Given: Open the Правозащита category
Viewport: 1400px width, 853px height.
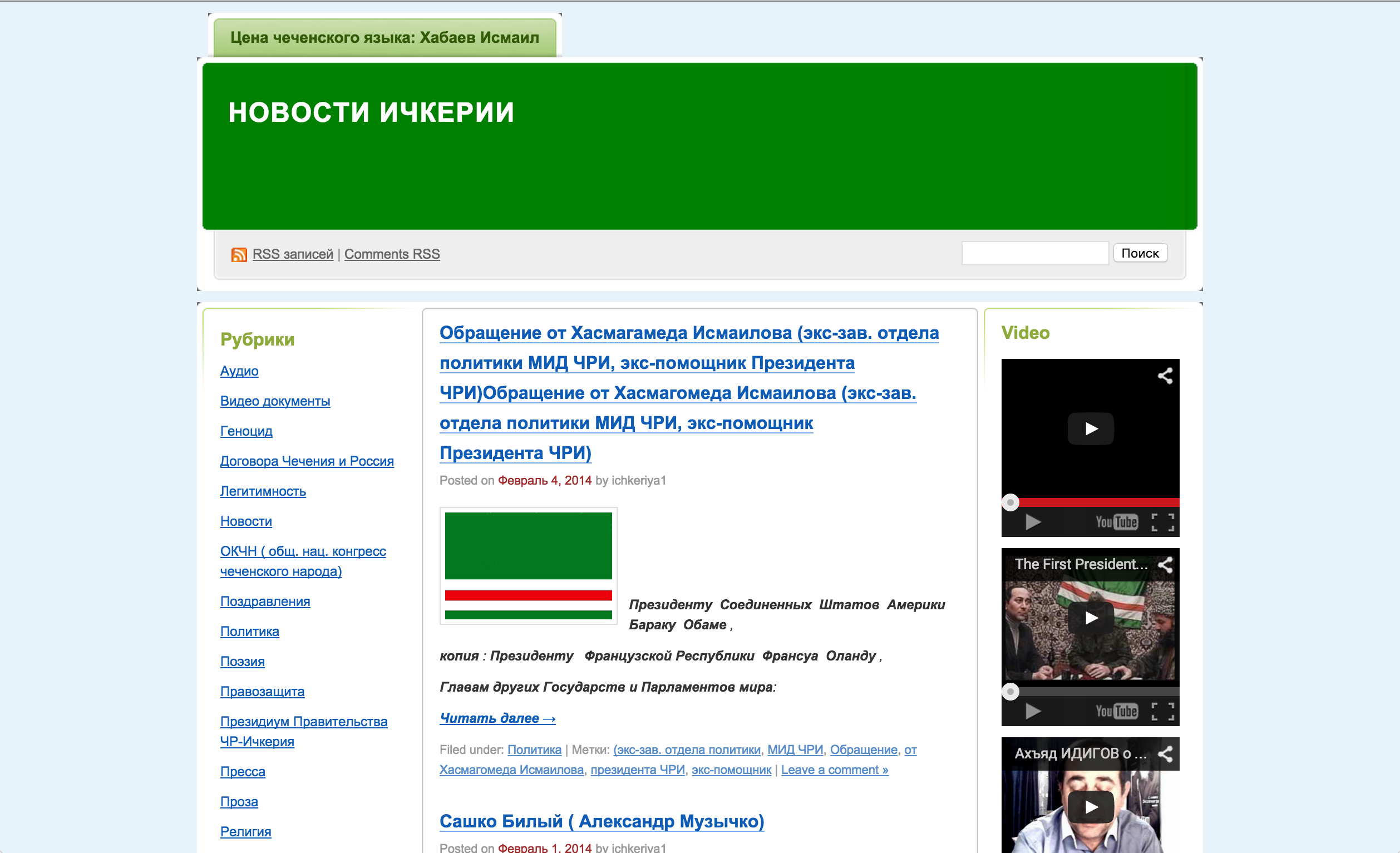Looking at the screenshot, I should coord(262,692).
